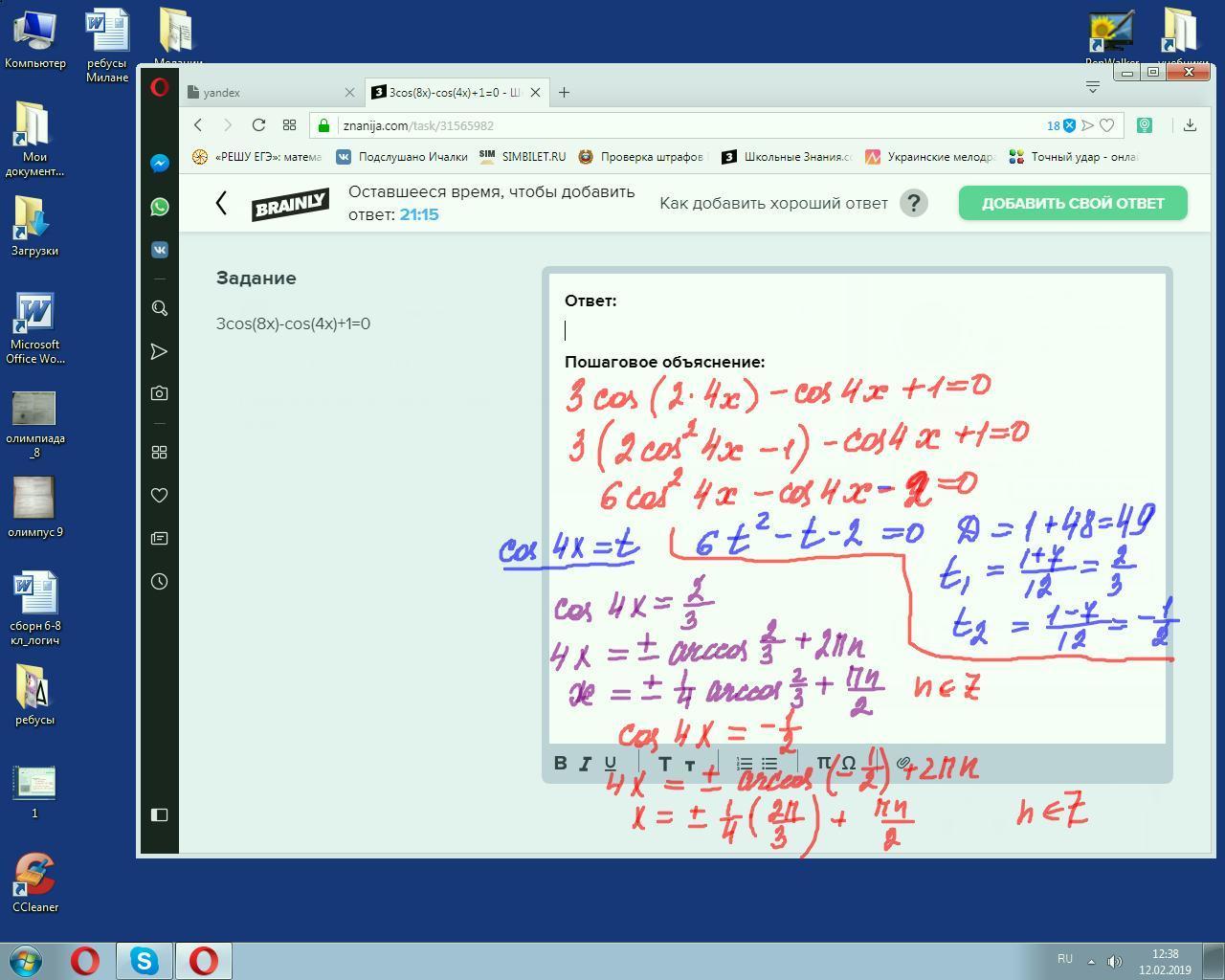
Task: Open Speed Dial start page button
Action: (x=289, y=125)
